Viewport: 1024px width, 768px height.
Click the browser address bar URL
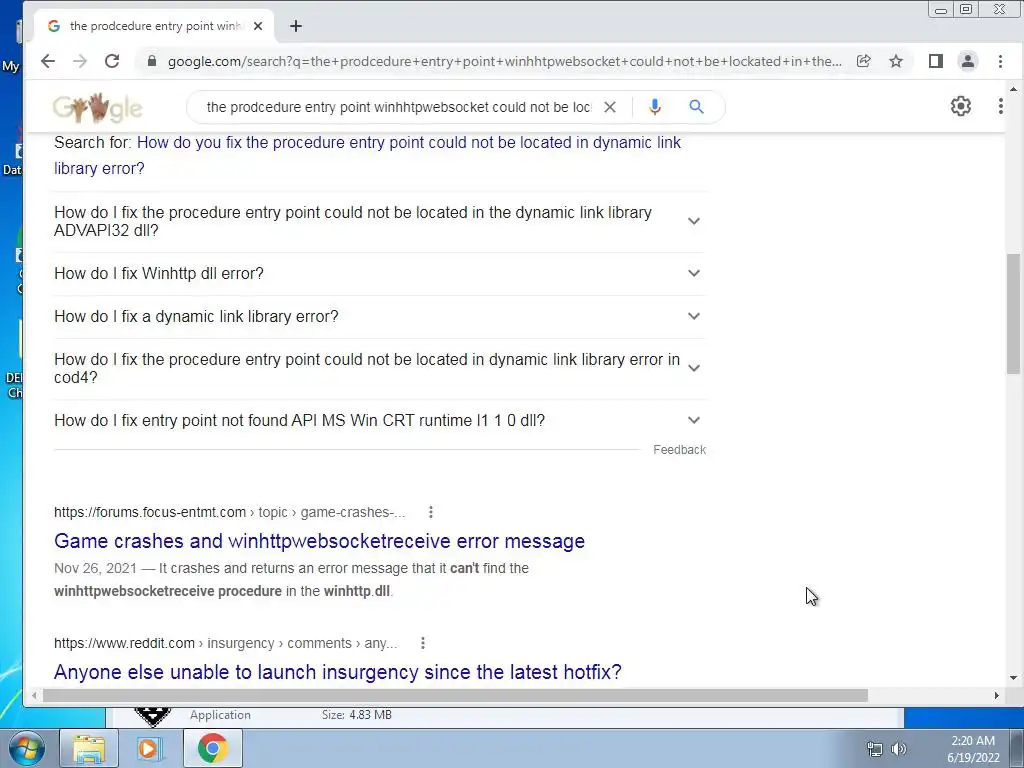tap(504, 61)
